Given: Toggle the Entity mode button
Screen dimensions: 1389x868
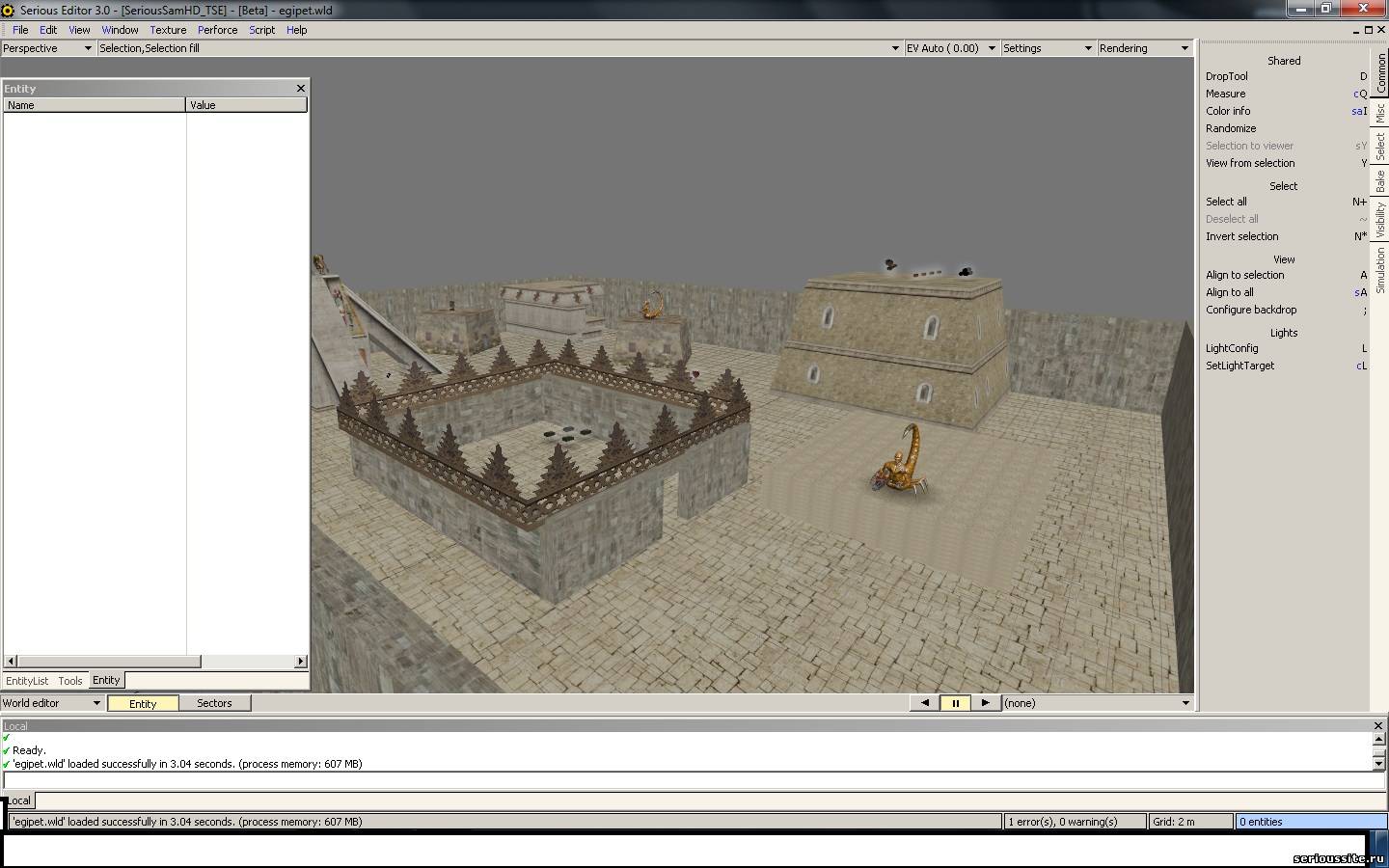Looking at the screenshot, I should (x=143, y=703).
